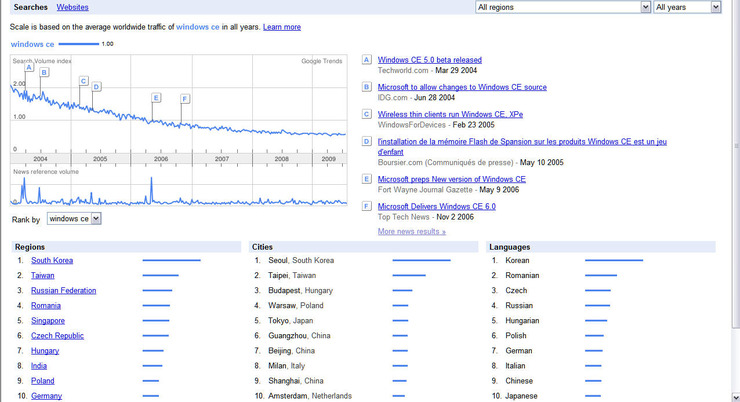Click the E icon beside Microsoft preps headline
740x402 pixels.
[367, 179]
